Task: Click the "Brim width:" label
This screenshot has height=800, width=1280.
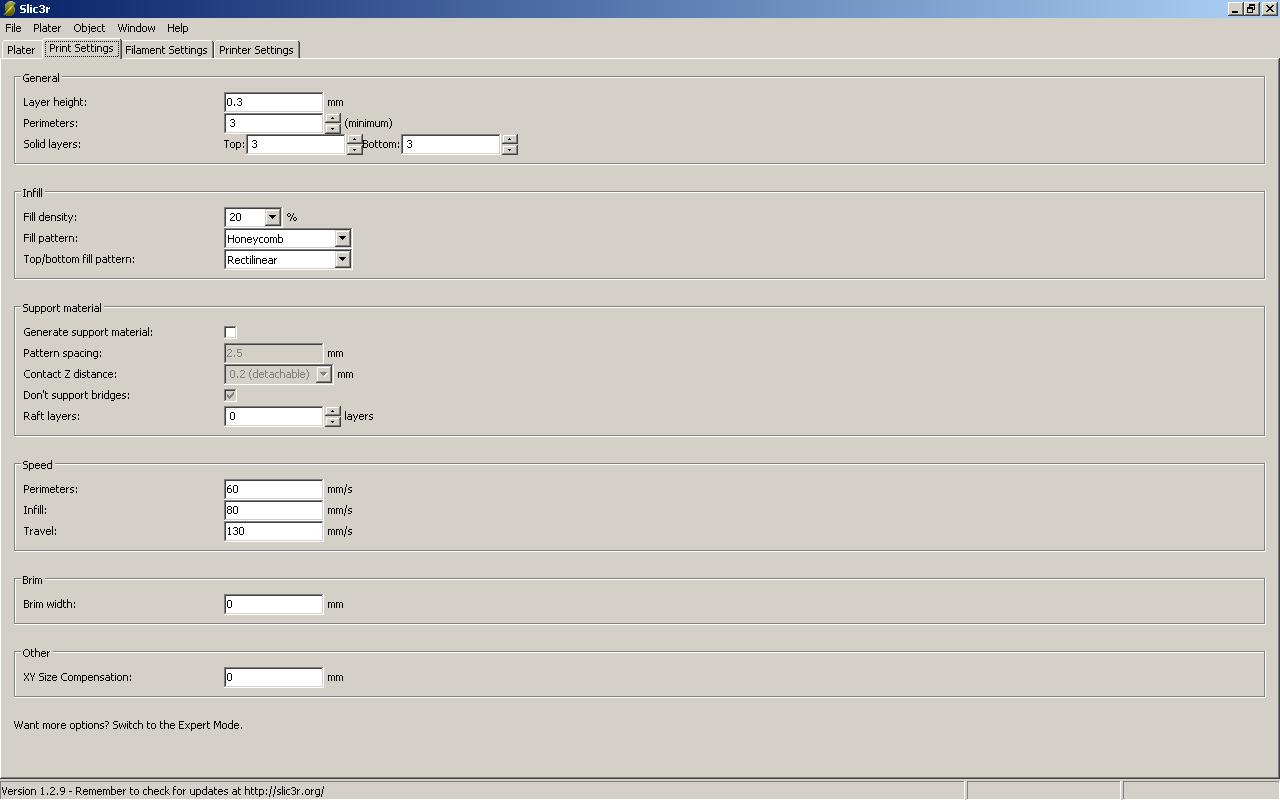Action: (50, 604)
